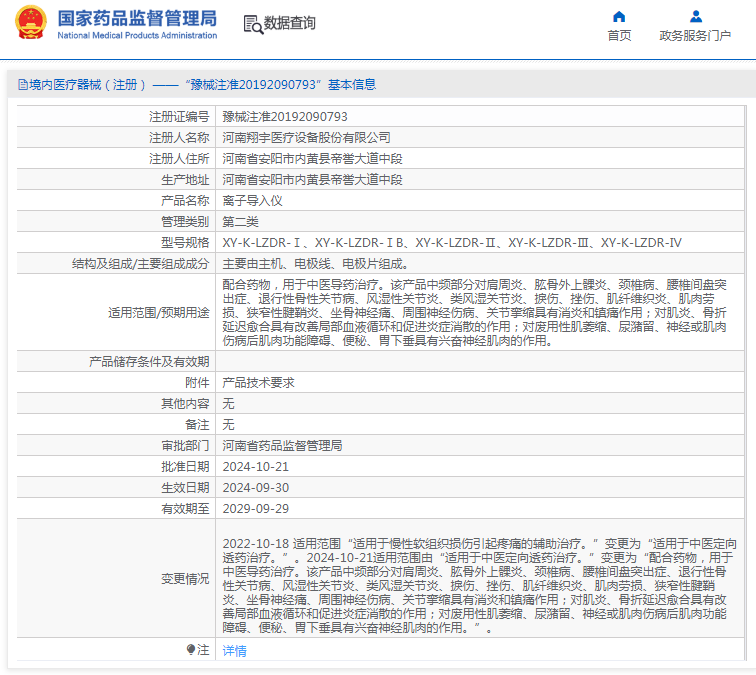
Task: Open the 数据查询 search icon
Action: (253, 24)
